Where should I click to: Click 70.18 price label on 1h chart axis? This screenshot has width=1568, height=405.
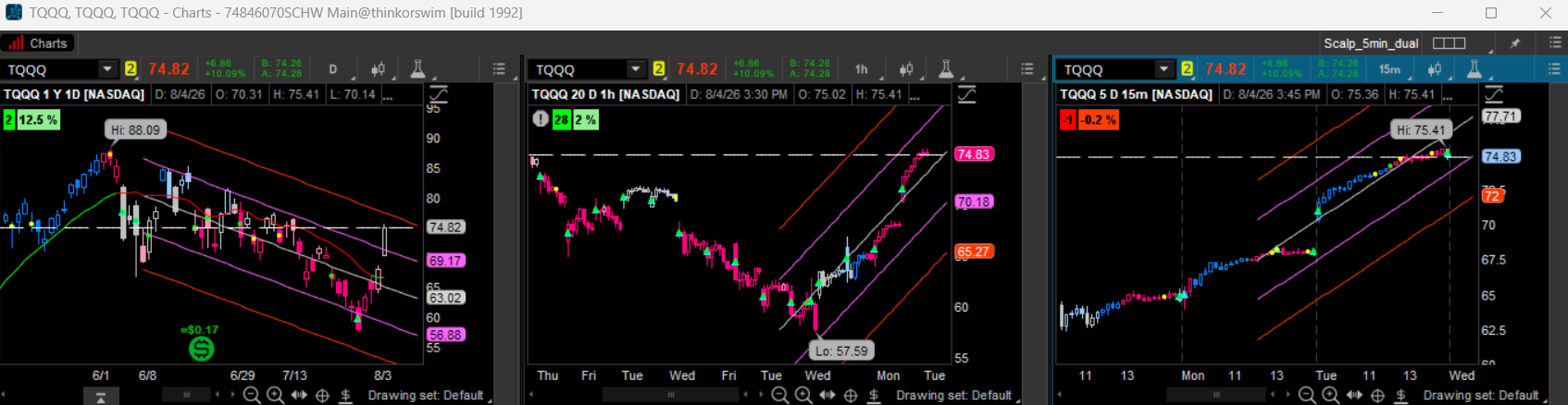click(974, 202)
